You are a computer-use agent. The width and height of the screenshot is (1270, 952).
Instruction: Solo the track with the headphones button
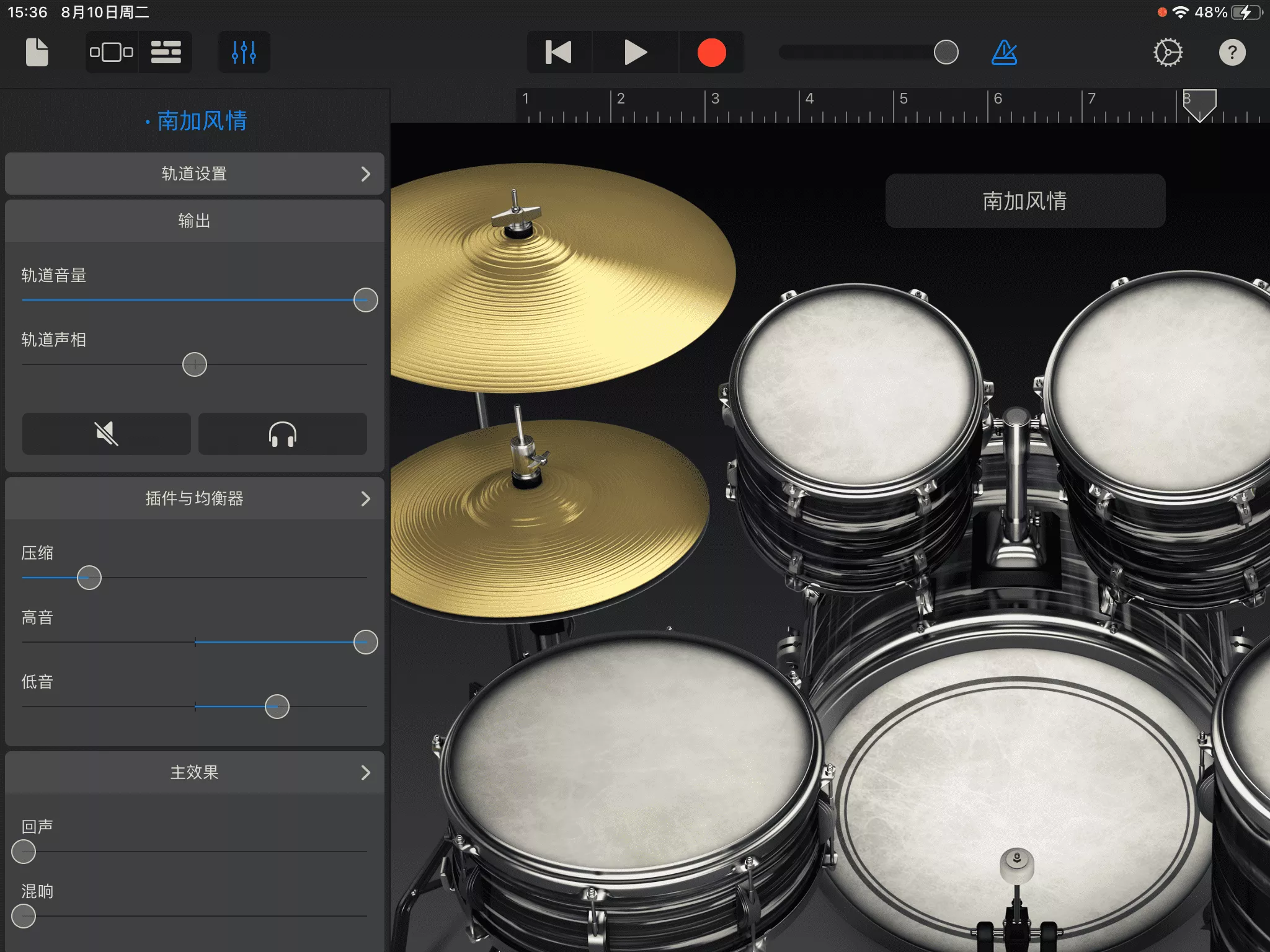pyautogui.click(x=283, y=434)
